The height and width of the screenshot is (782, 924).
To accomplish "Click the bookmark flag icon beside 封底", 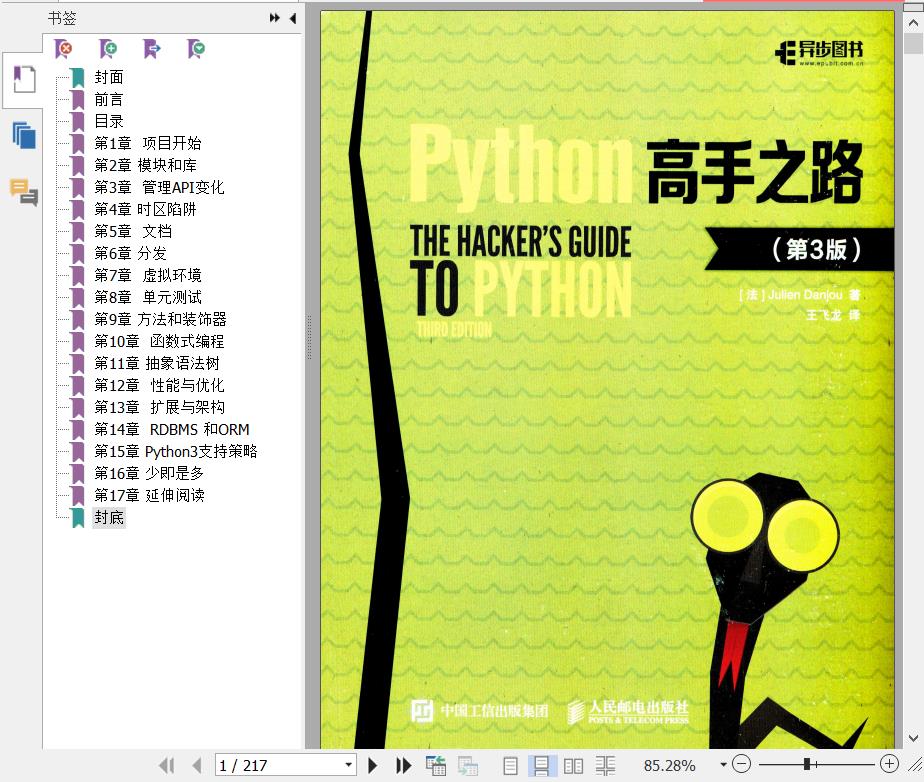I will point(78,517).
